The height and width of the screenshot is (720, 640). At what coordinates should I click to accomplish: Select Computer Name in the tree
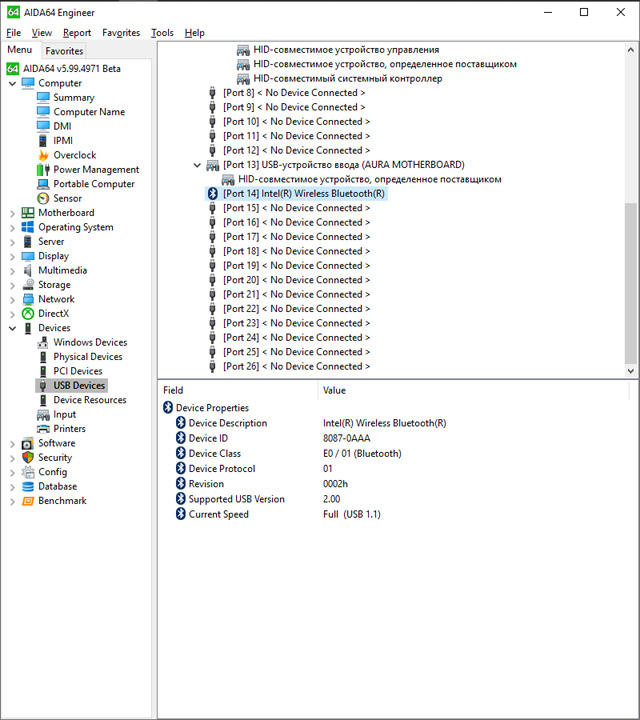[89, 112]
